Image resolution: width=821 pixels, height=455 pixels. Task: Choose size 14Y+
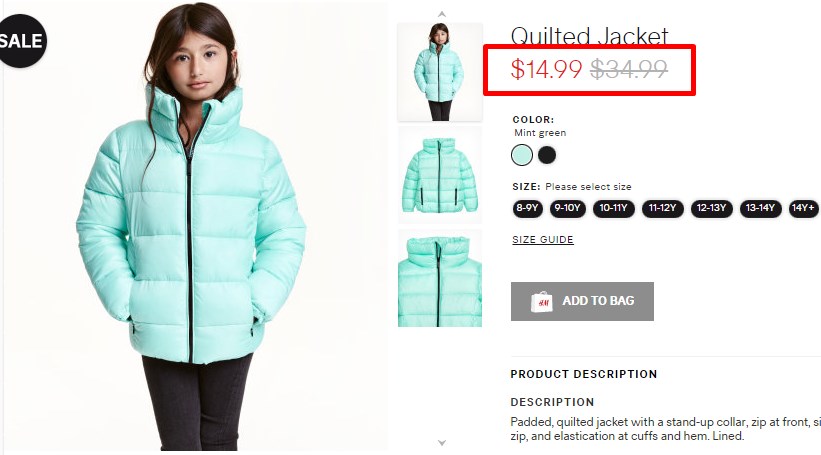[804, 208]
